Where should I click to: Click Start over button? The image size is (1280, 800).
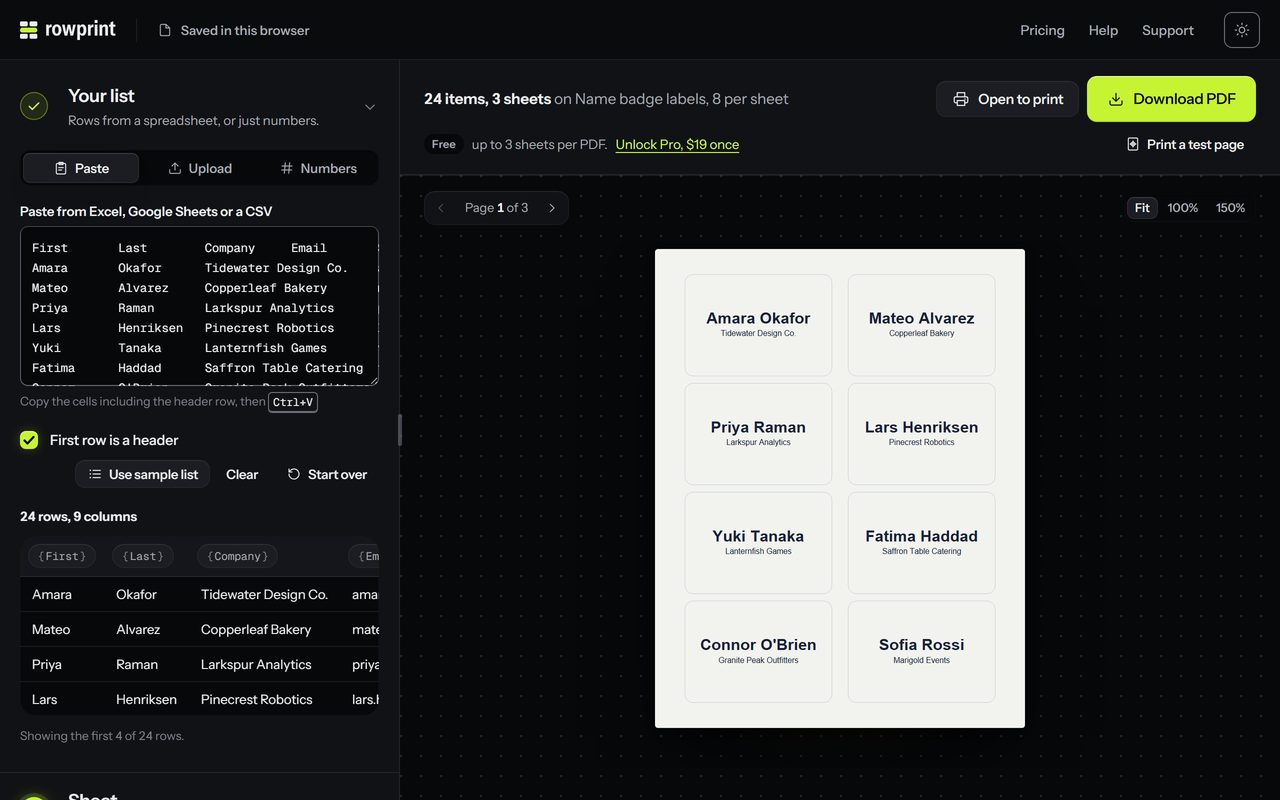(327, 474)
